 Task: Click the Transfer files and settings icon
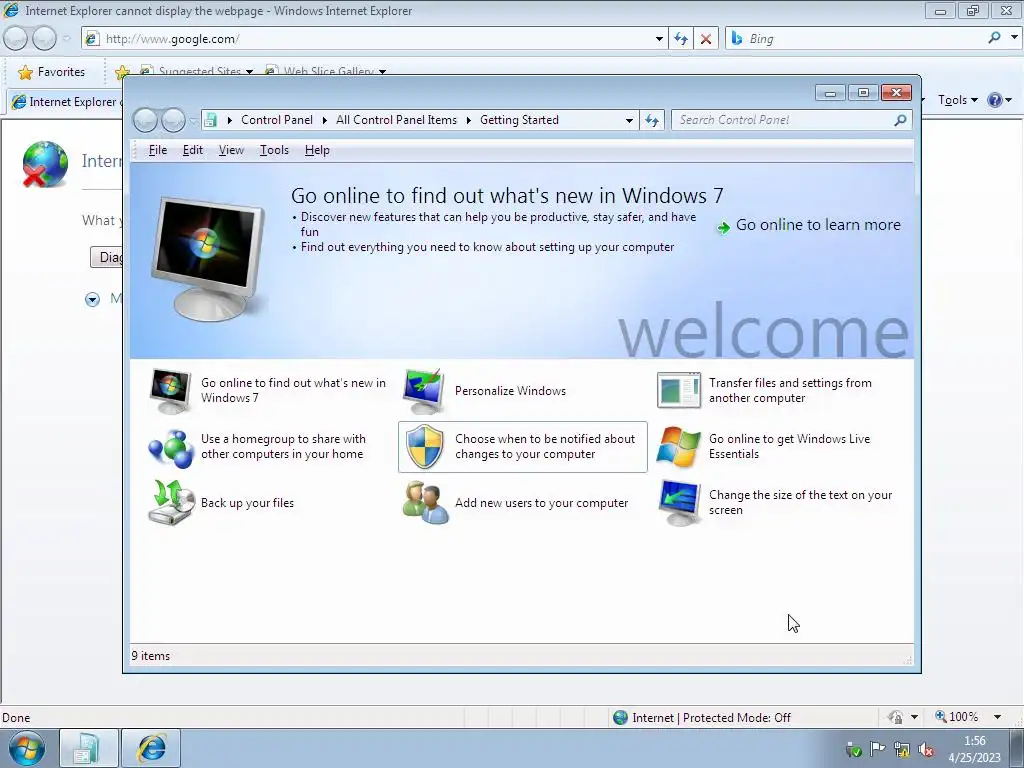tap(679, 391)
